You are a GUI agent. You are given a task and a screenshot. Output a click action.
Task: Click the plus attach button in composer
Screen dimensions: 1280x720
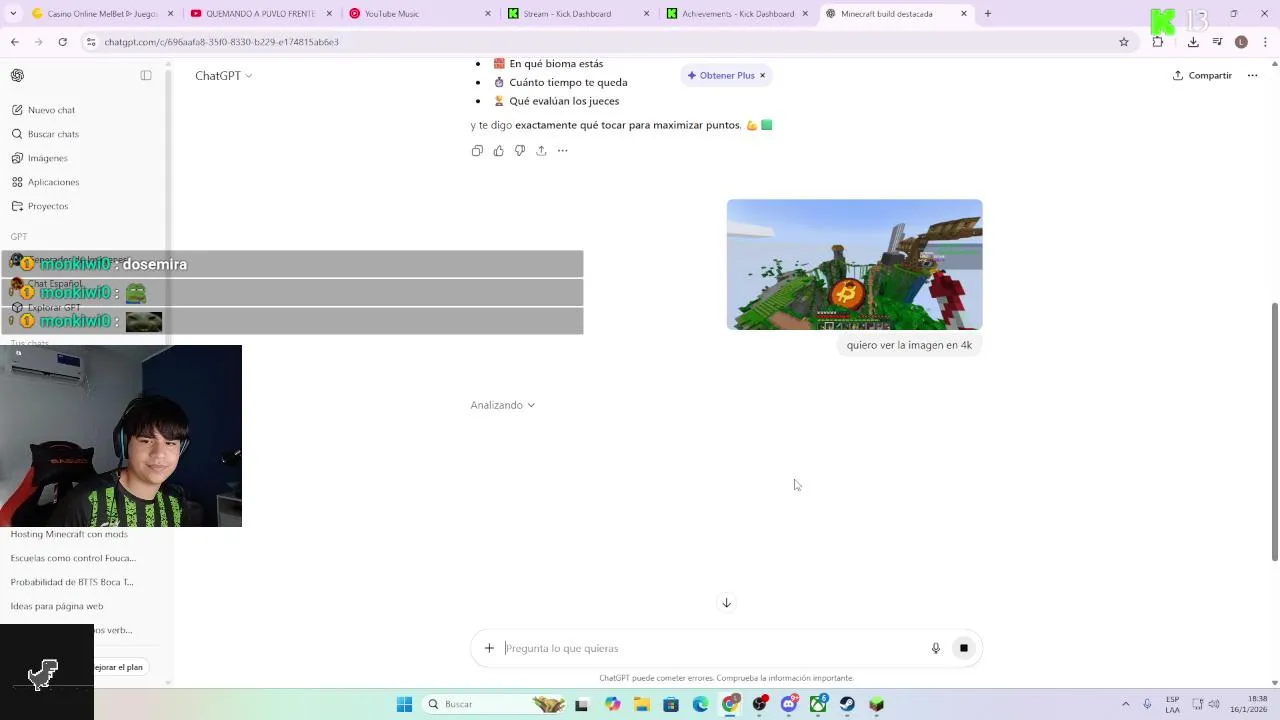click(489, 648)
